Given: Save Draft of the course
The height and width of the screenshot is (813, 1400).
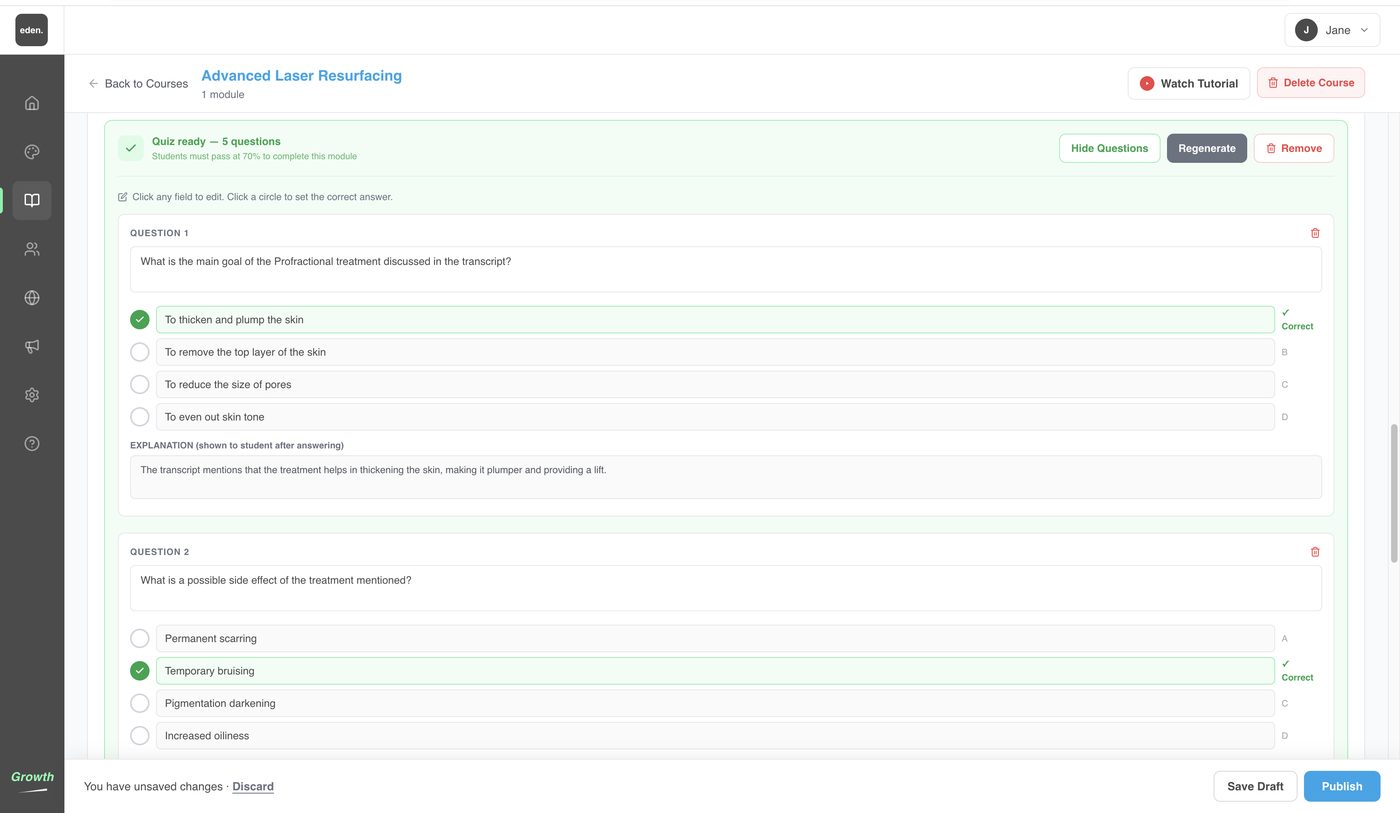Looking at the screenshot, I should pyautogui.click(x=1255, y=786).
